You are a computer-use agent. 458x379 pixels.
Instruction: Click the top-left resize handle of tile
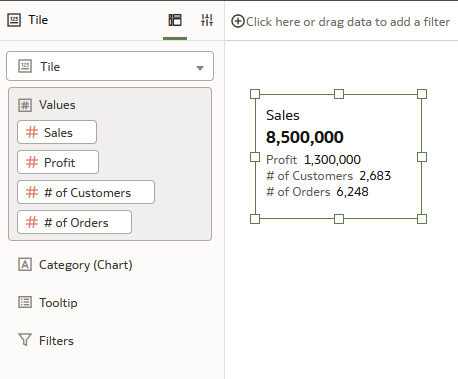pos(255,94)
